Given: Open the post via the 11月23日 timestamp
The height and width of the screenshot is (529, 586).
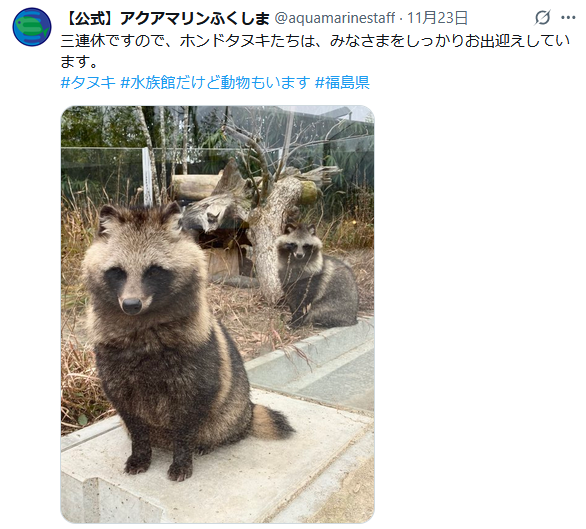Looking at the screenshot, I should (437, 18).
